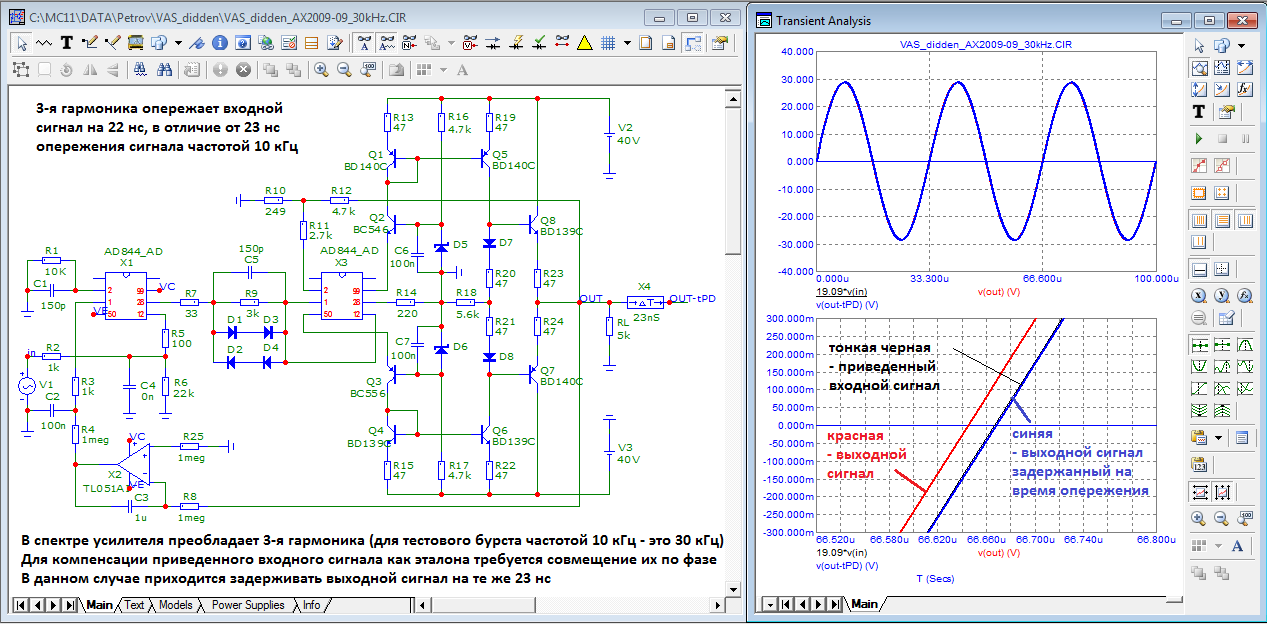Zoom out in Transient Analysis toolbar
The width and height of the screenshot is (1267, 624).
[x=1221, y=519]
